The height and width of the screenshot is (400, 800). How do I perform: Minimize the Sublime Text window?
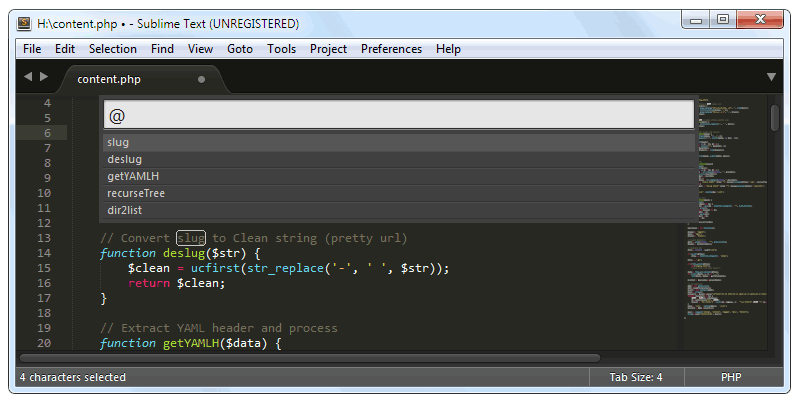[x=696, y=21]
